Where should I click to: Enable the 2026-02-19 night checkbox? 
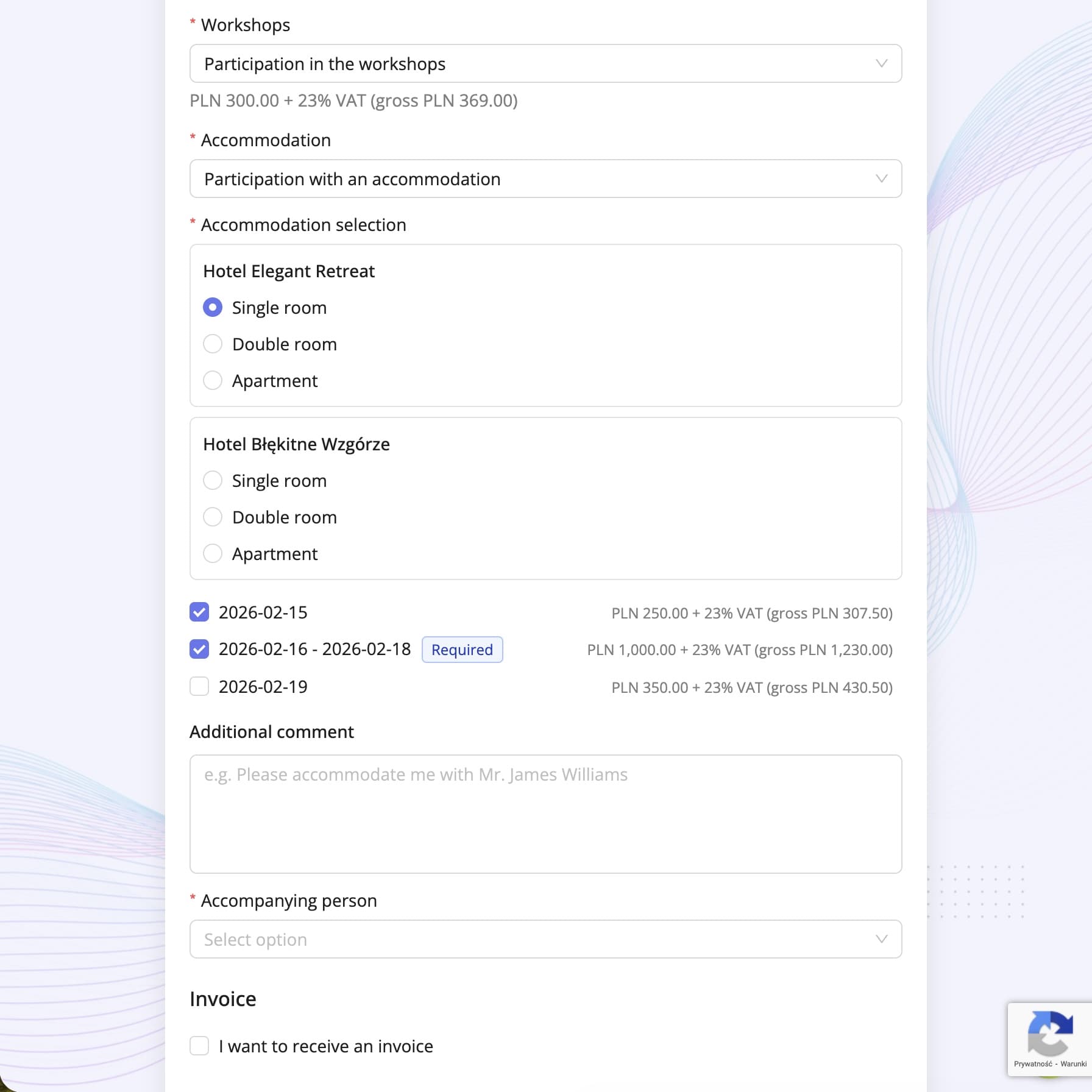pos(199,686)
